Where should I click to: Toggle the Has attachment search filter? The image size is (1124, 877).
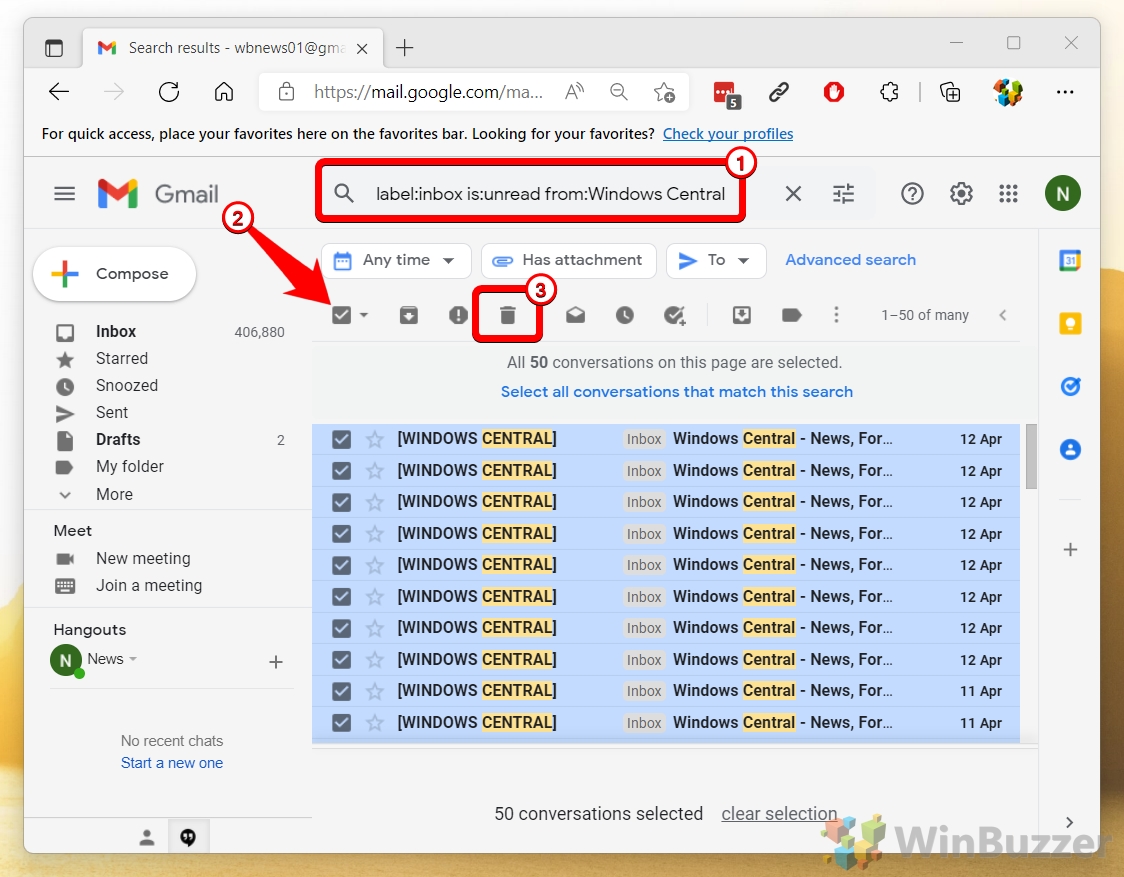pyautogui.click(x=568, y=260)
